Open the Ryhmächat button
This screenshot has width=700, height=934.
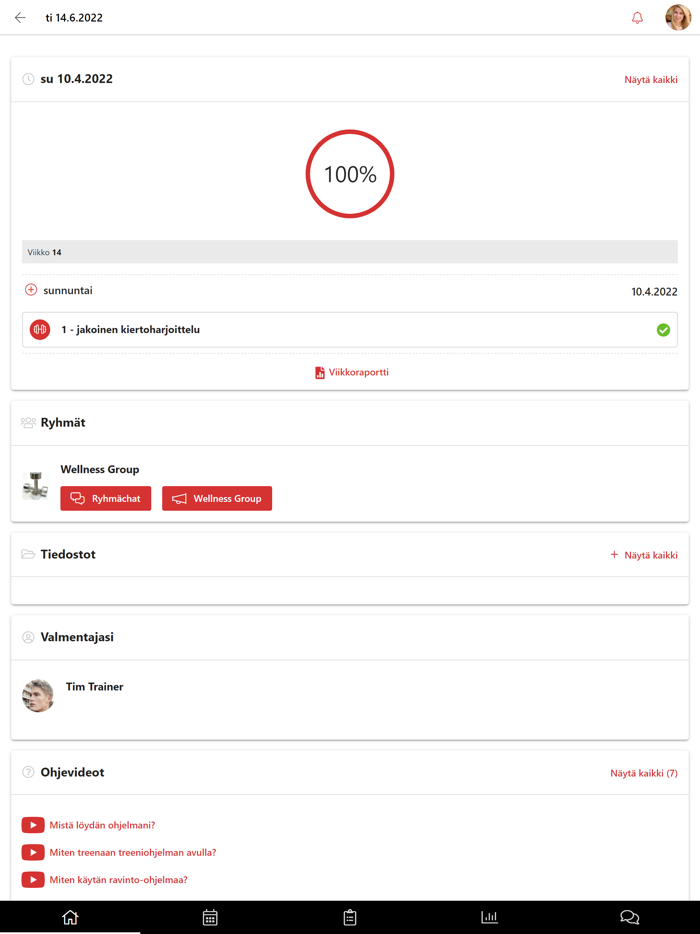click(106, 498)
